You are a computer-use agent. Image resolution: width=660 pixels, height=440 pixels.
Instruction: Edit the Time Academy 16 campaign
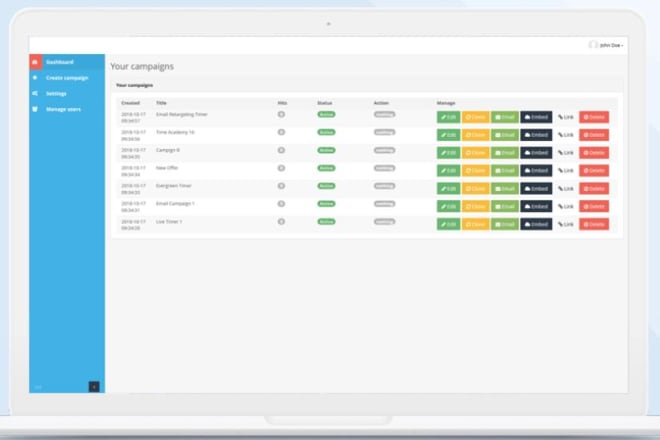pos(448,135)
